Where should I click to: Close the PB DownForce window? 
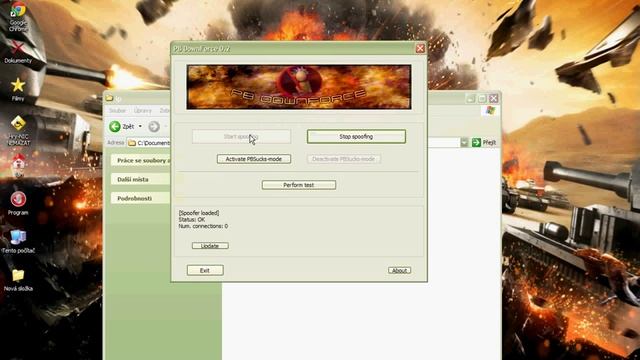point(420,49)
